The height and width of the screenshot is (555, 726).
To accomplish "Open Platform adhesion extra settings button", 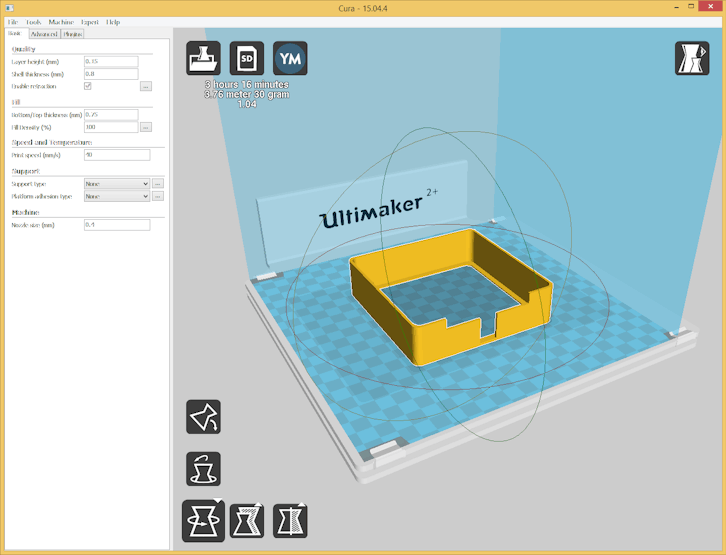I will (x=158, y=196).
